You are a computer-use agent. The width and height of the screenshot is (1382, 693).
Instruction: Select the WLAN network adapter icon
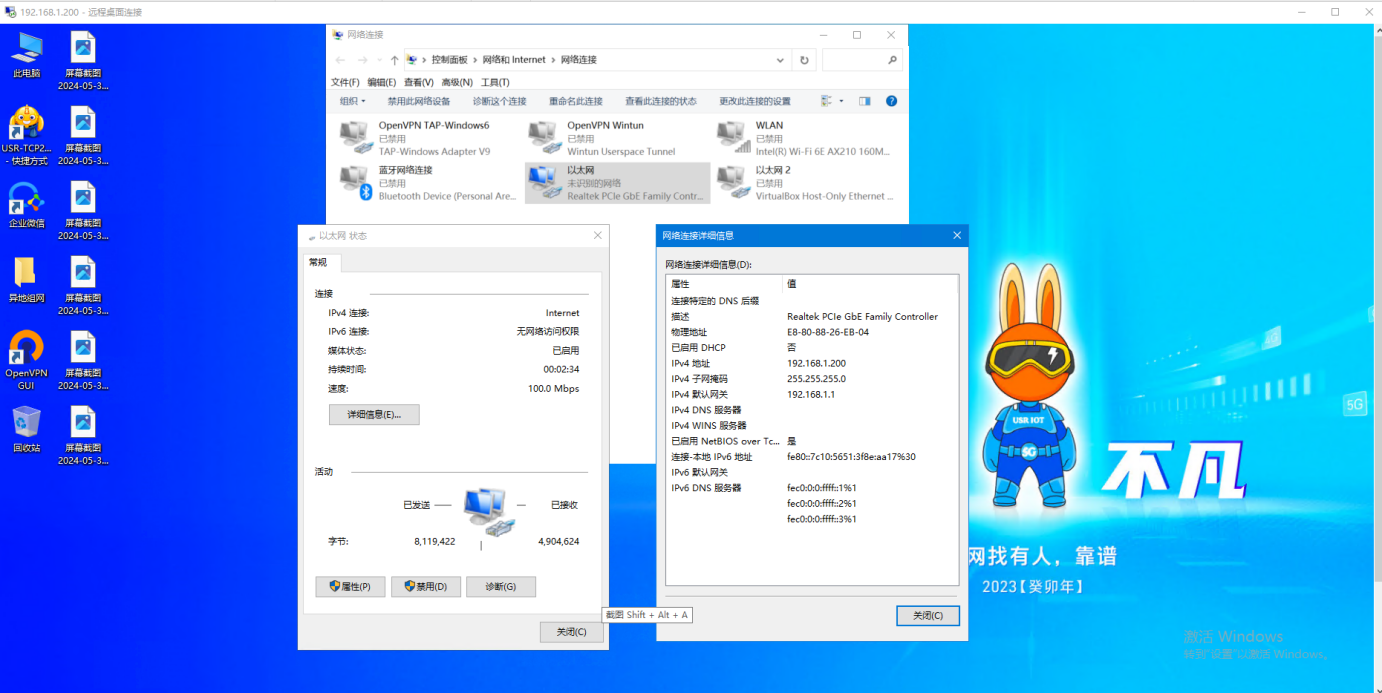pos(733,137)
